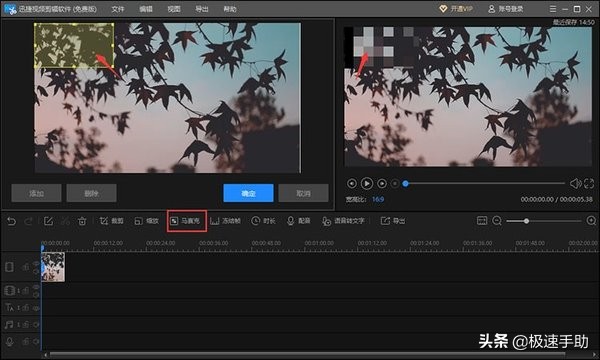Play the preview video

pos(367,184)
